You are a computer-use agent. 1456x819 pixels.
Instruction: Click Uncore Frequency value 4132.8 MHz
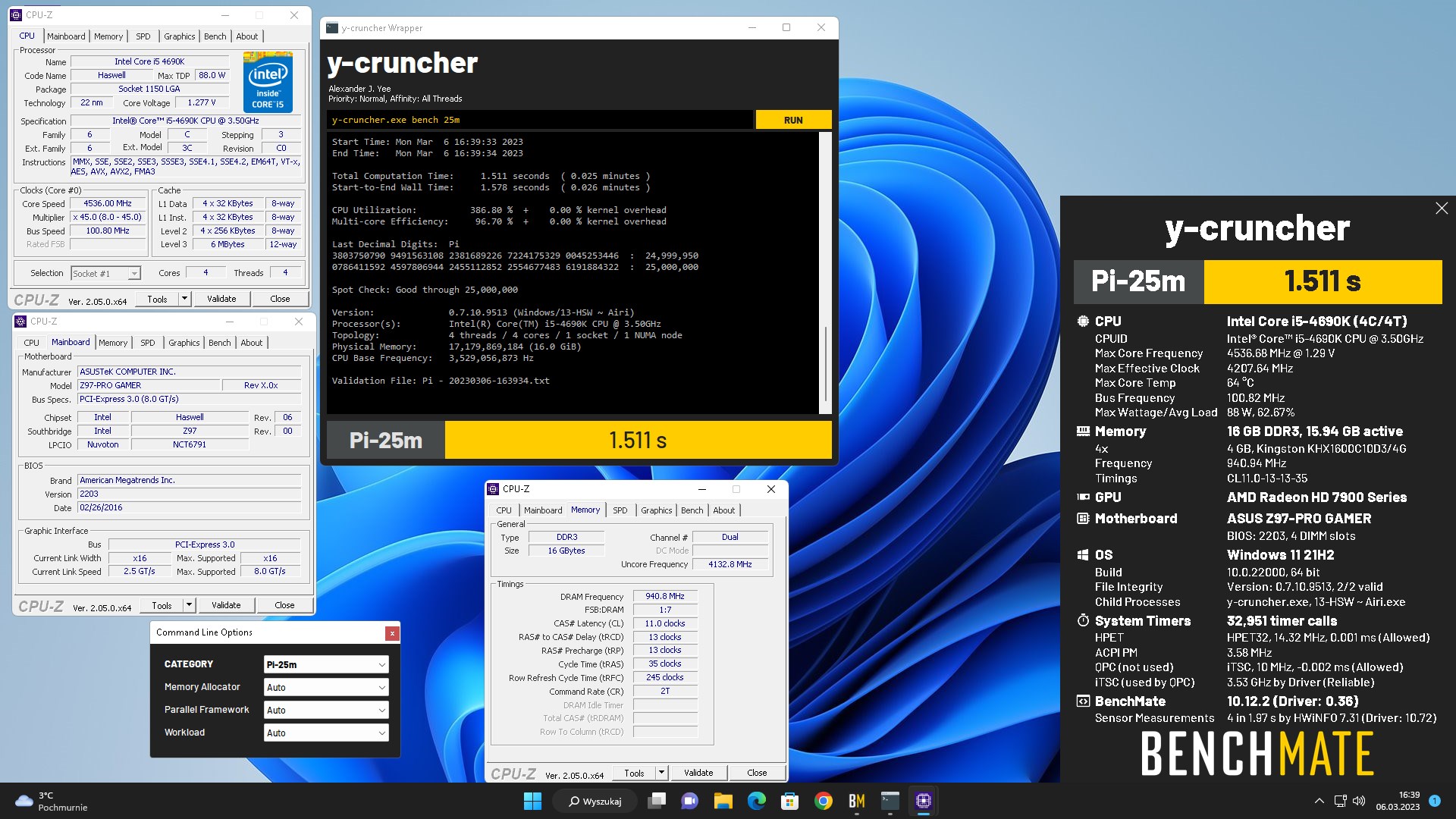730,564
